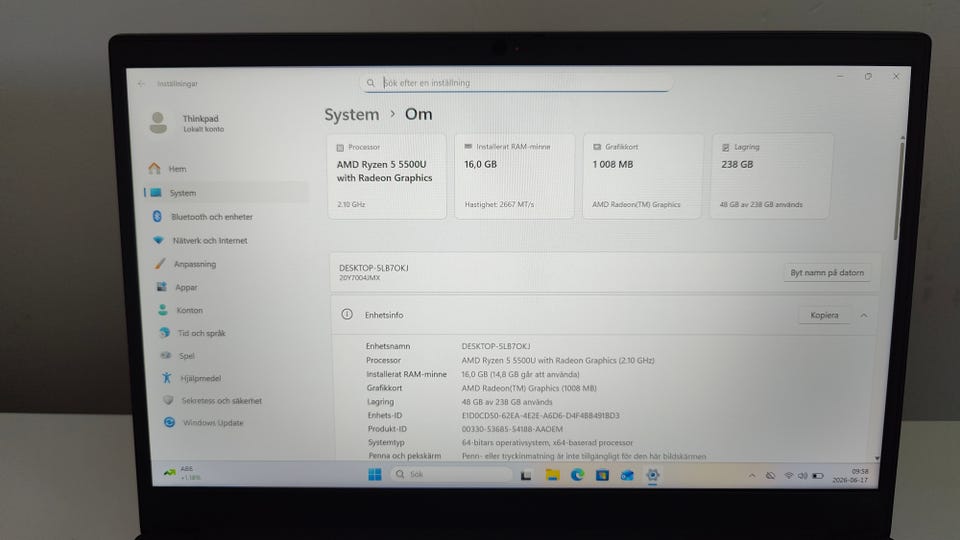Click the taskbar Sök search box
This screenshot has width=960, height=540.
[x=451, y=474]
